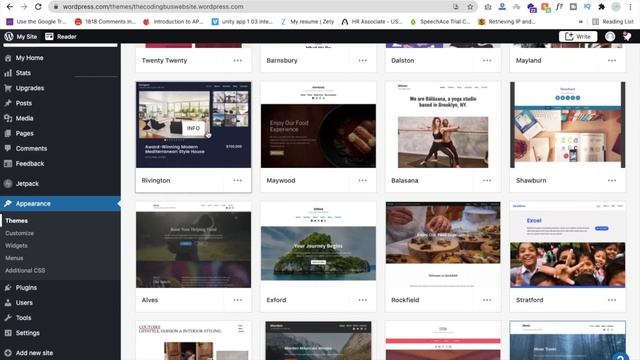
Task: Open more options for Balasana theme
Action: [x=487, y=180]
